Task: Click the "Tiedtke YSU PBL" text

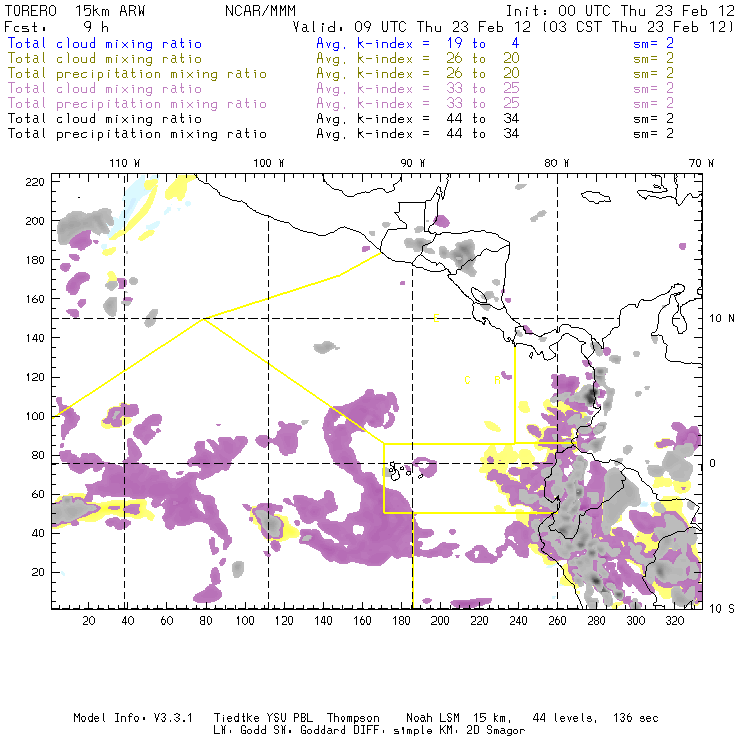Action: click(263, 718)
